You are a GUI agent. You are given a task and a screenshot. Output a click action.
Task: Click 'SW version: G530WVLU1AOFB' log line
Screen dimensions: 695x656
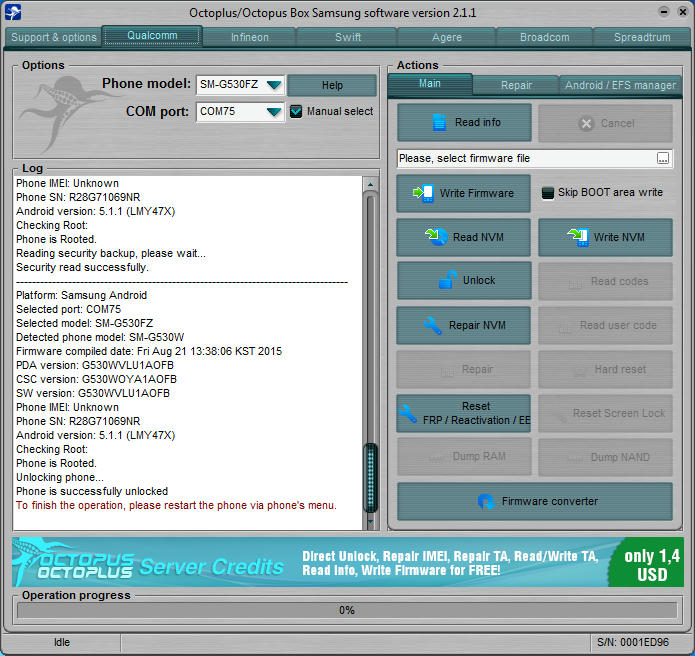click(x=93, y=393)
